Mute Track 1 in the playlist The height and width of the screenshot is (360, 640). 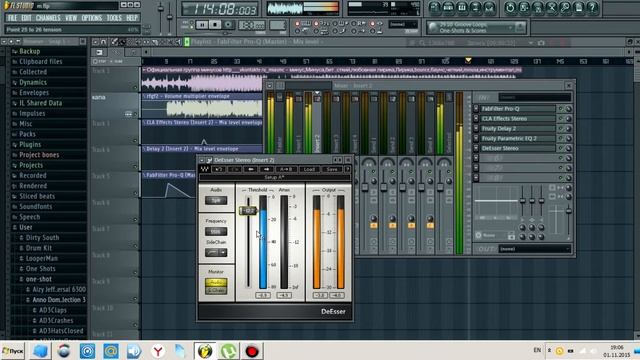135,87
